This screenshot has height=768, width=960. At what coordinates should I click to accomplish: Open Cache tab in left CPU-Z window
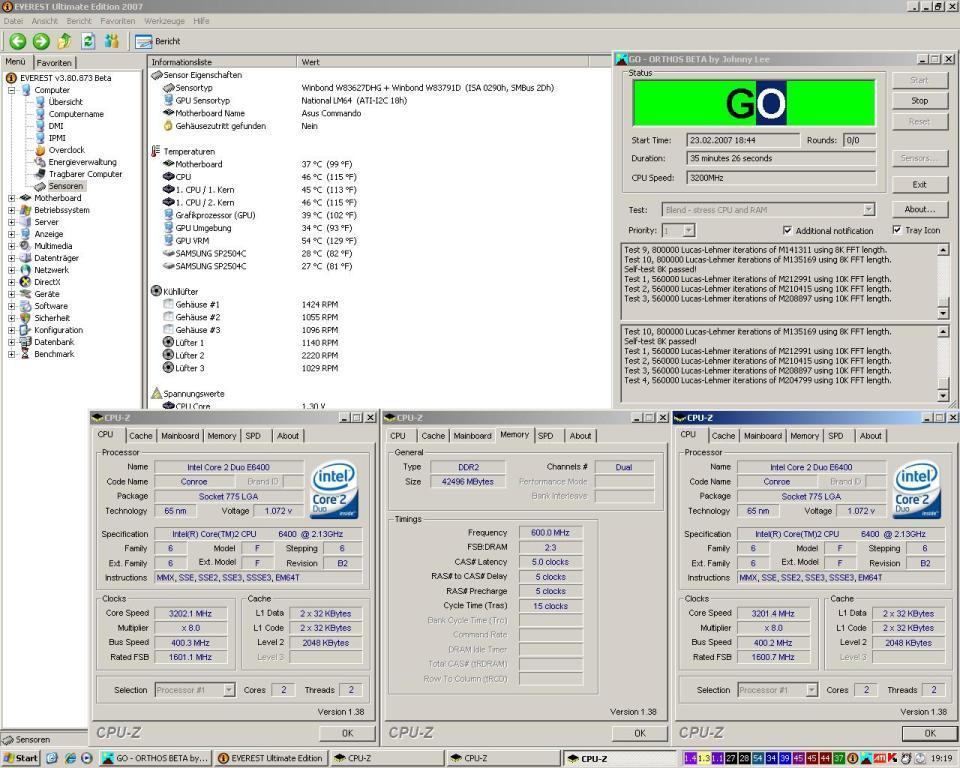pos(140,436)
